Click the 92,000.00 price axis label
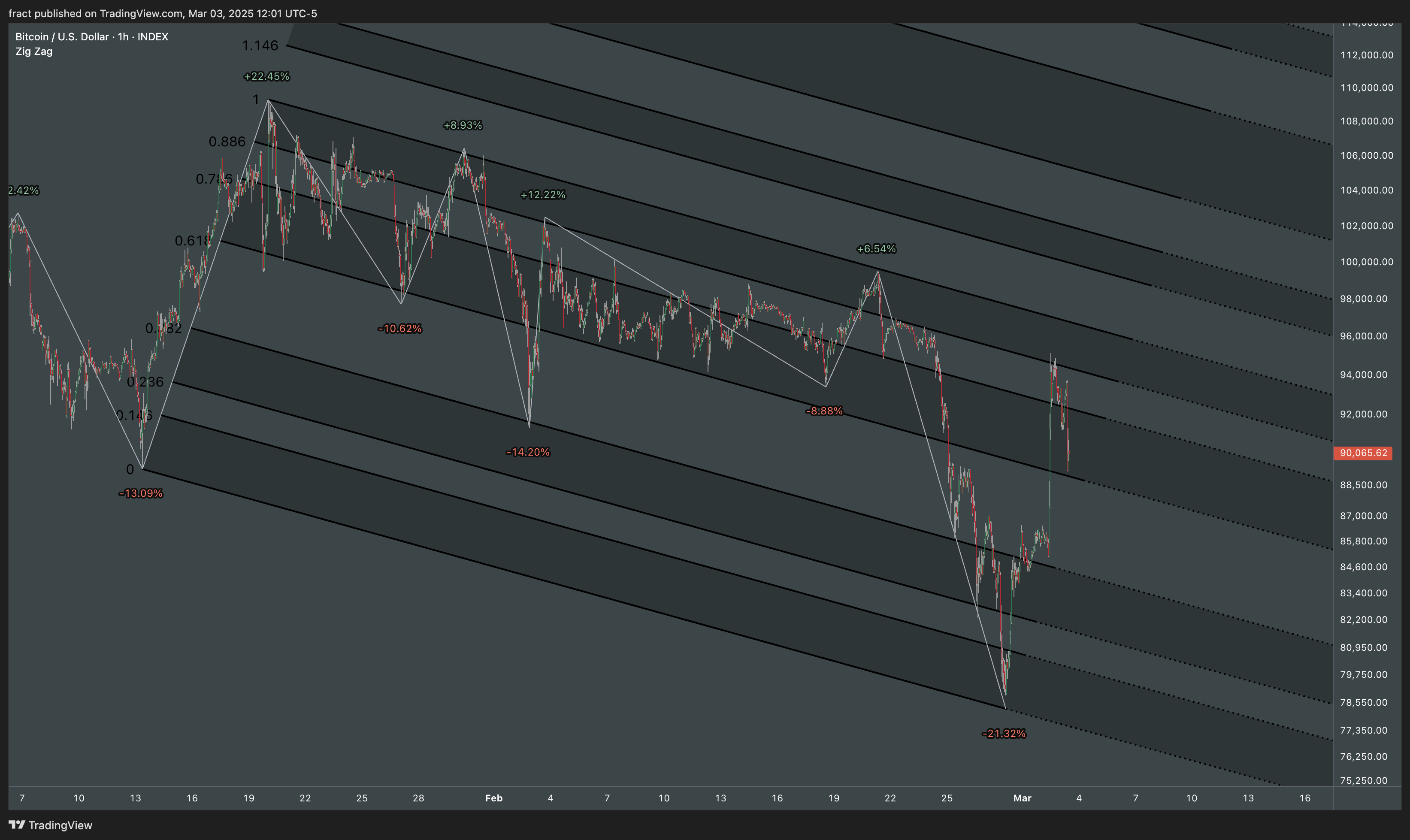The image size is (1410, 840). point(1364,414)
